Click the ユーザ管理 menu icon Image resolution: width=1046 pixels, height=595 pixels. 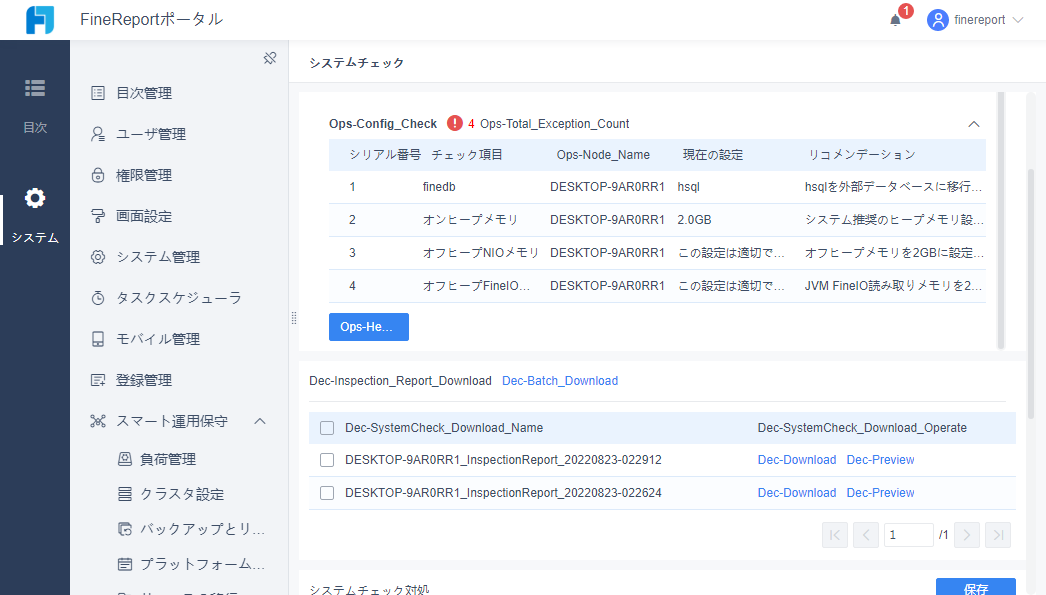point(98,134)
